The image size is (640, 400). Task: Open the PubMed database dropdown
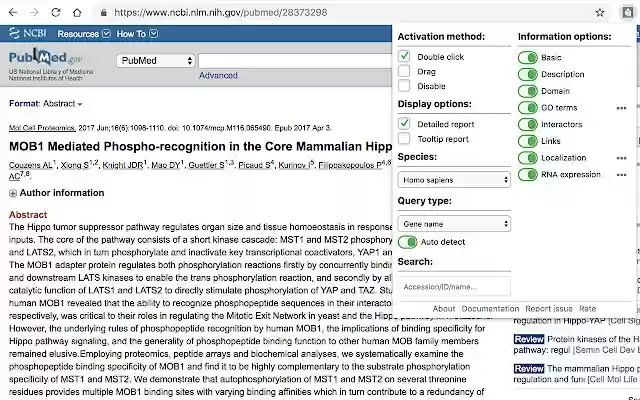[156, 61]
